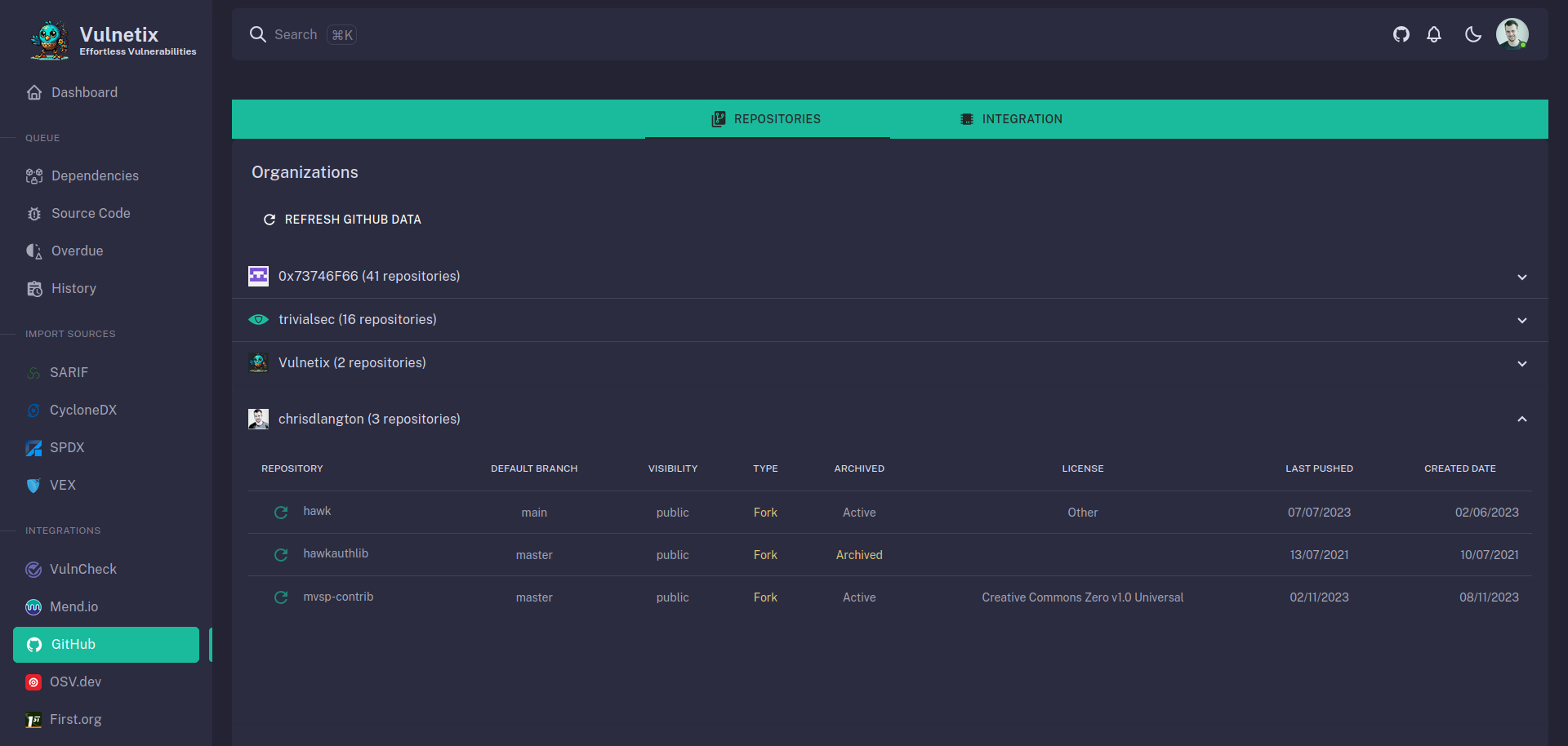The image size is (1568, 746).
Task: Click the trivialsec eye avatar
Action: (258, 319)
